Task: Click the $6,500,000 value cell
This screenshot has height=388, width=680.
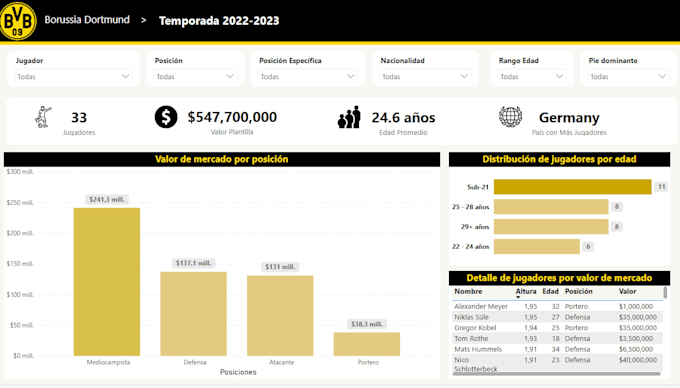Action: [x=636, y=349]
